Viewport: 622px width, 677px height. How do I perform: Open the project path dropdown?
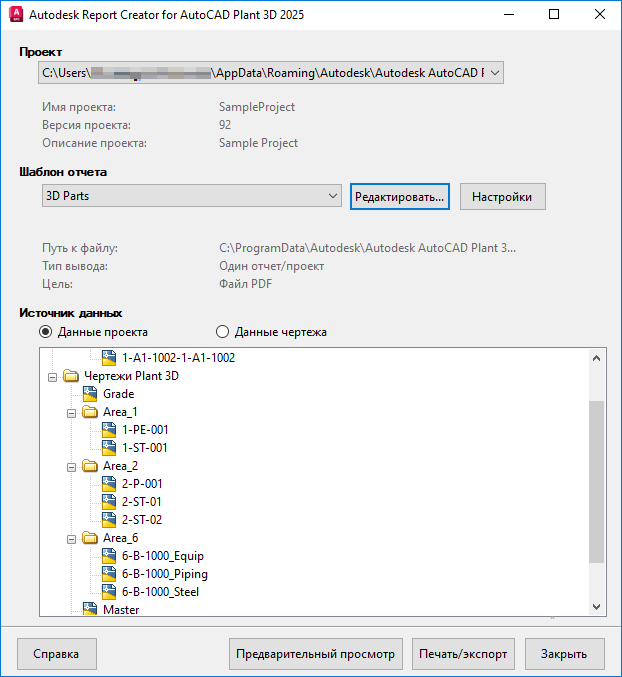[x=495, y=73]
